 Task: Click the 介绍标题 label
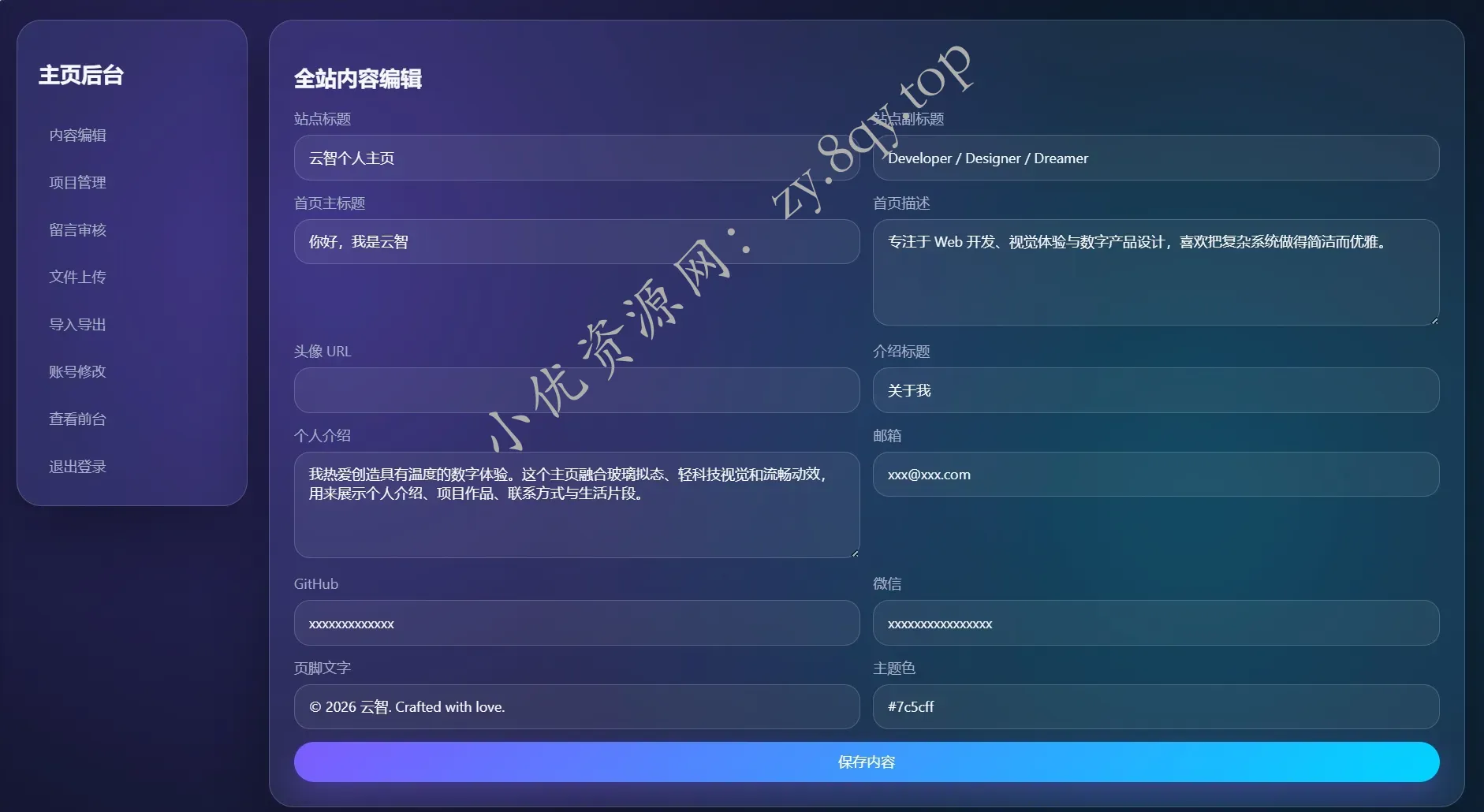point(901,352)
